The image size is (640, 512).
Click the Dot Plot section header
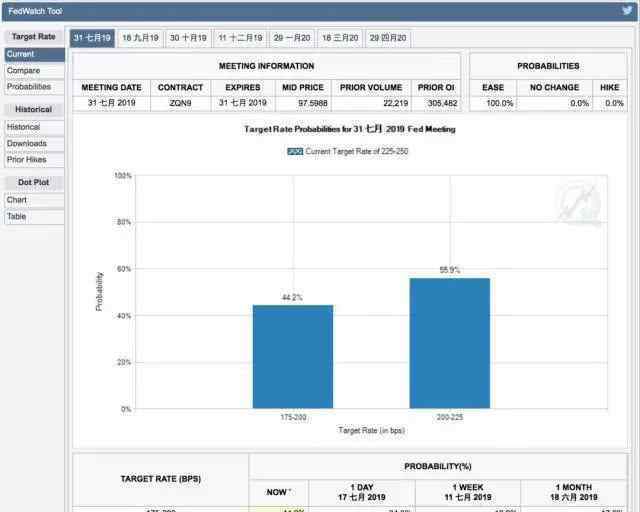(x=33, y=183)
